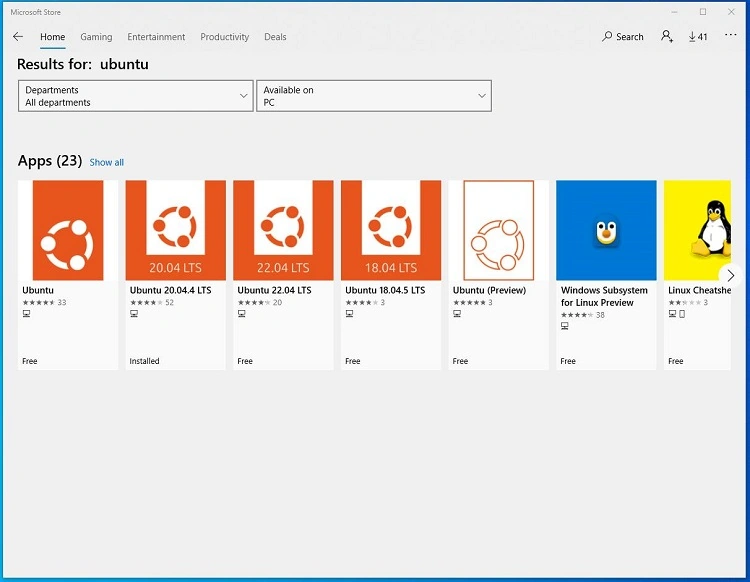Click the Apps (23) section heading
This screenshot has height=582, width=750.
tap(50, 161)
